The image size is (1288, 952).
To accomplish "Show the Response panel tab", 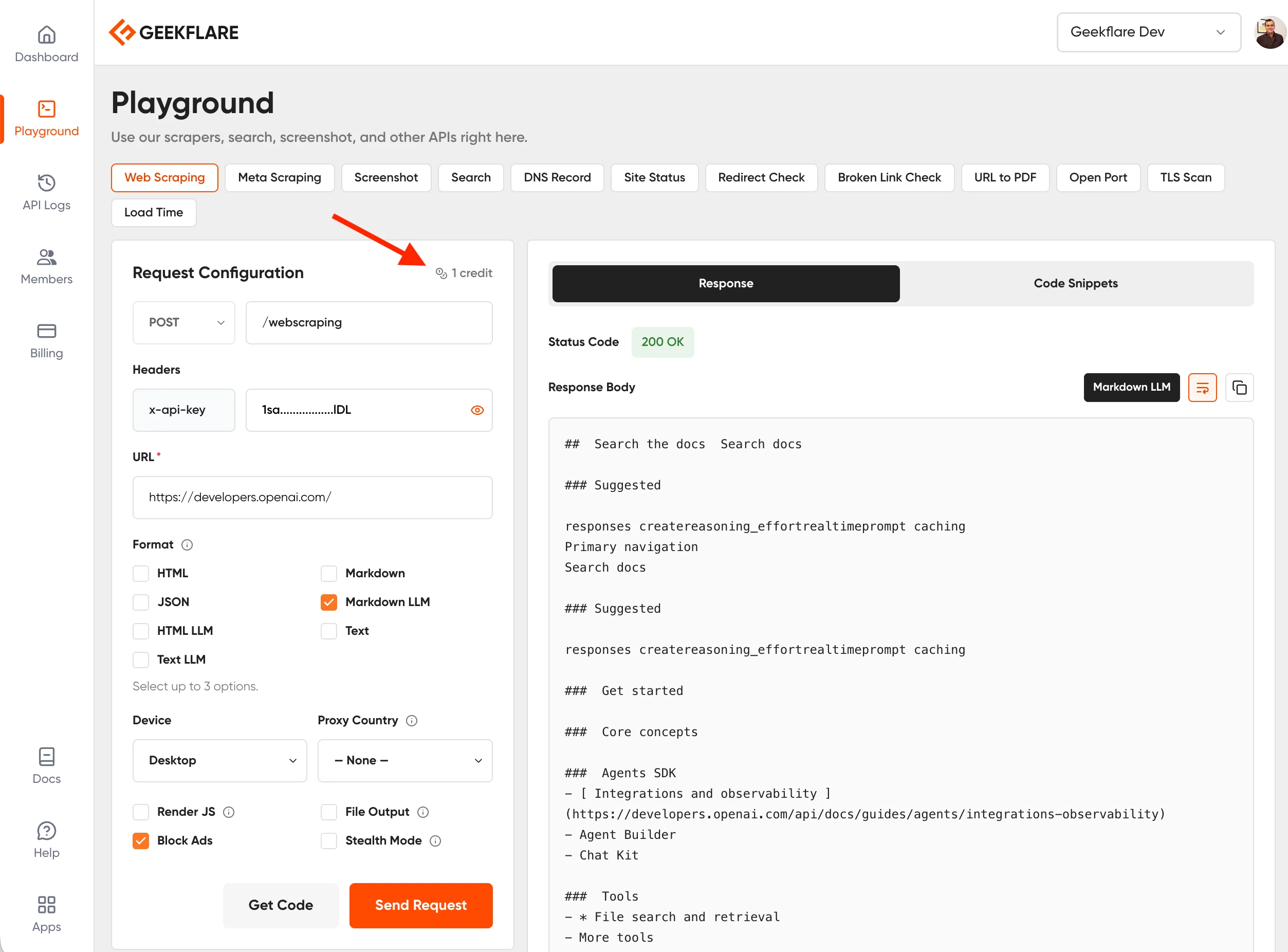I will click(726, 284).
